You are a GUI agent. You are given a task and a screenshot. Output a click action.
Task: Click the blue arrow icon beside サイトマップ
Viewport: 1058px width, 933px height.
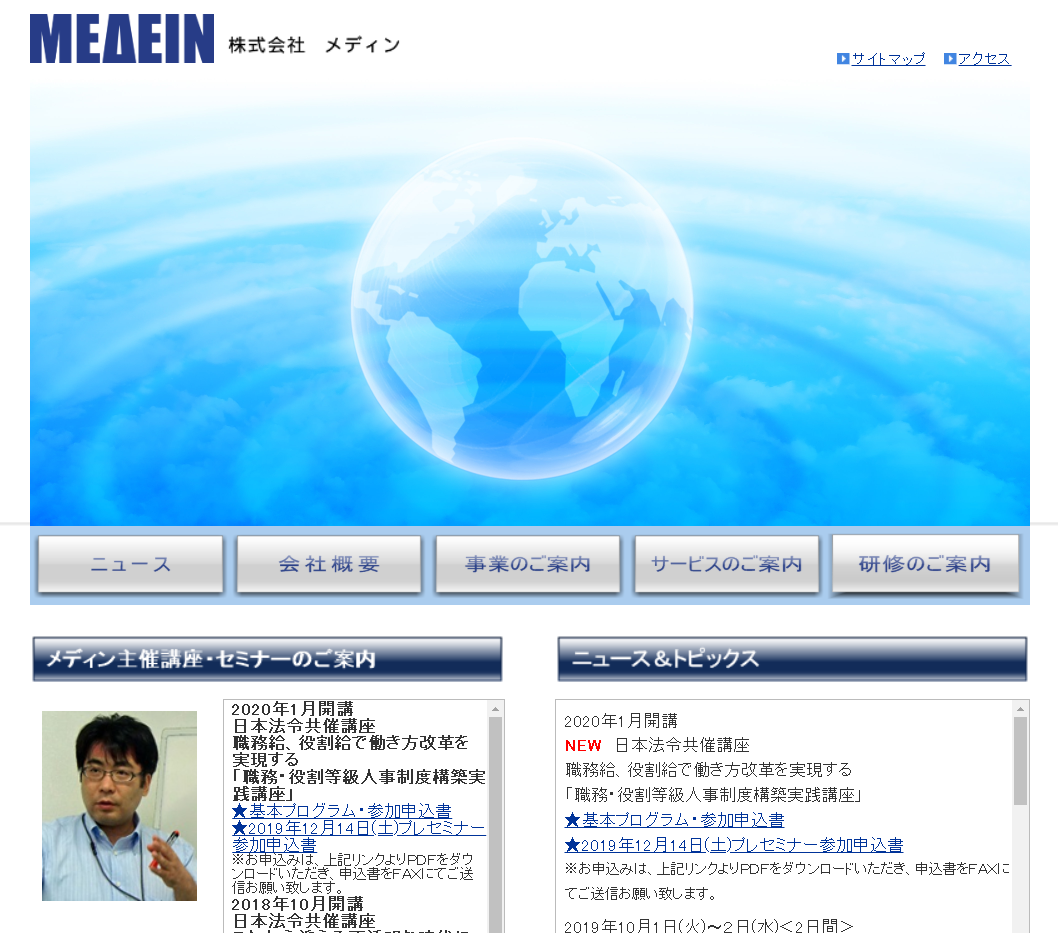[x=841, y=58]
